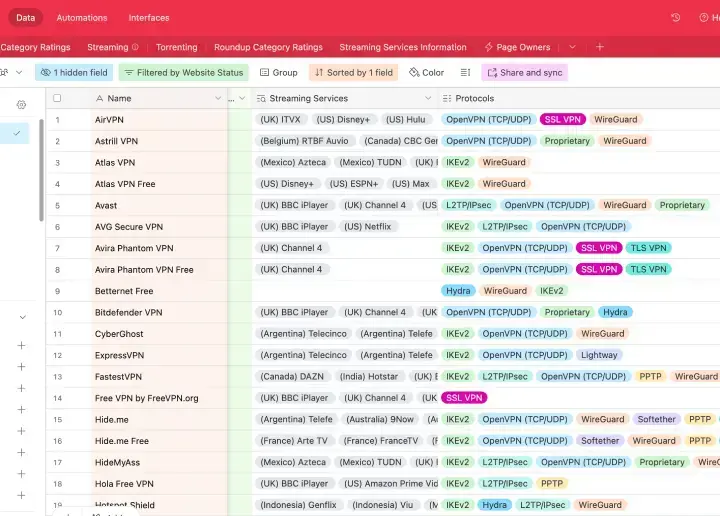Screen dimensions: 720x516
Task: Click the pink SSL VPN tag in AirVPN row
Action: coord(561,120)
